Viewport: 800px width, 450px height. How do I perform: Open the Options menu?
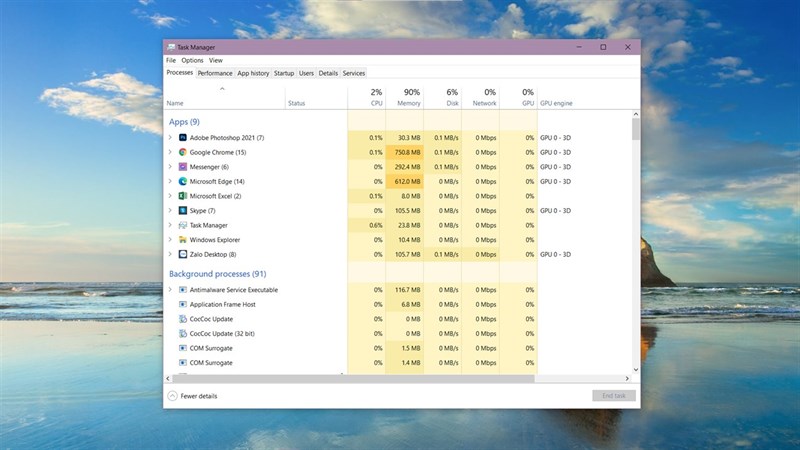click(x=192, y=60)
